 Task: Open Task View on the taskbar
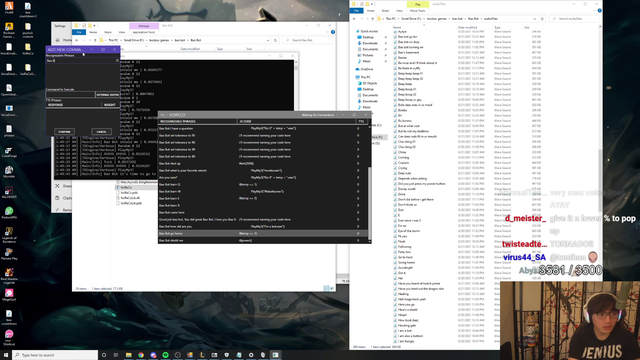click(116, 355)
